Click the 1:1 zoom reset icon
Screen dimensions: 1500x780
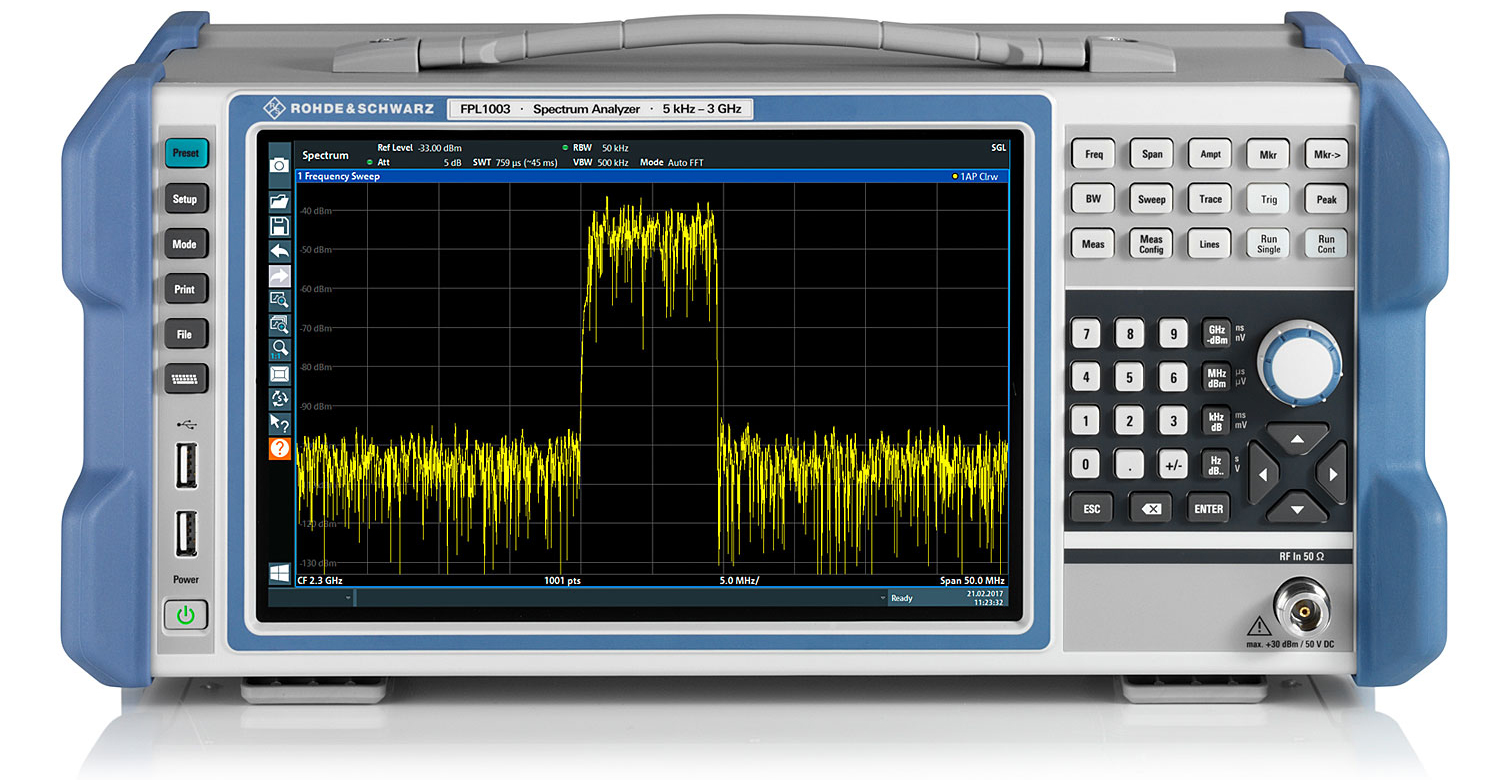(x=280, y=349)
